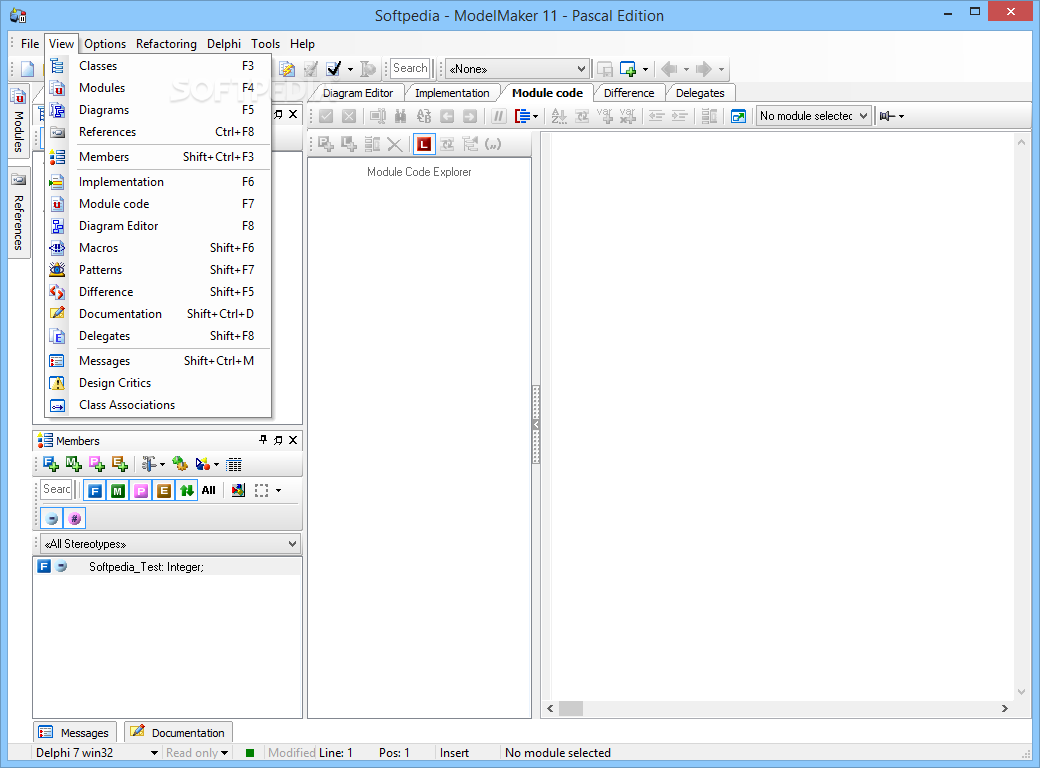The width and height of the screenshot is (1040, 768).
Task: Select Delegates menu item
Action: [x=159, y=336]
